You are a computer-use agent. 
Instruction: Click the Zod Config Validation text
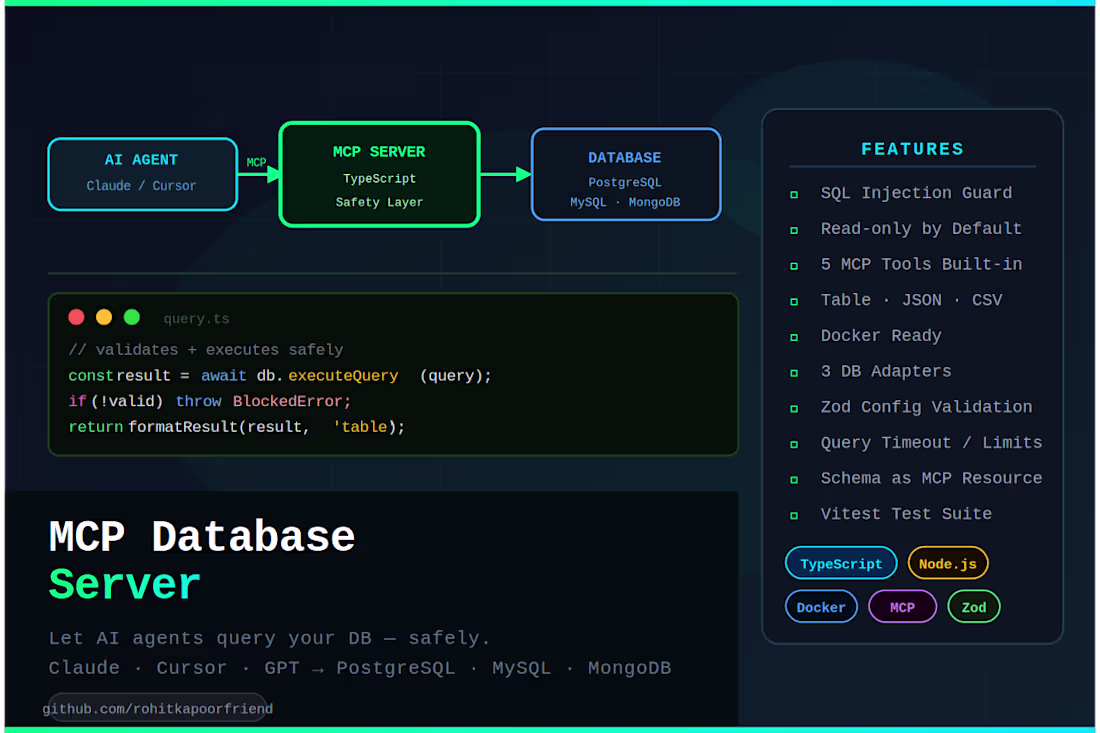click(926, 407)
